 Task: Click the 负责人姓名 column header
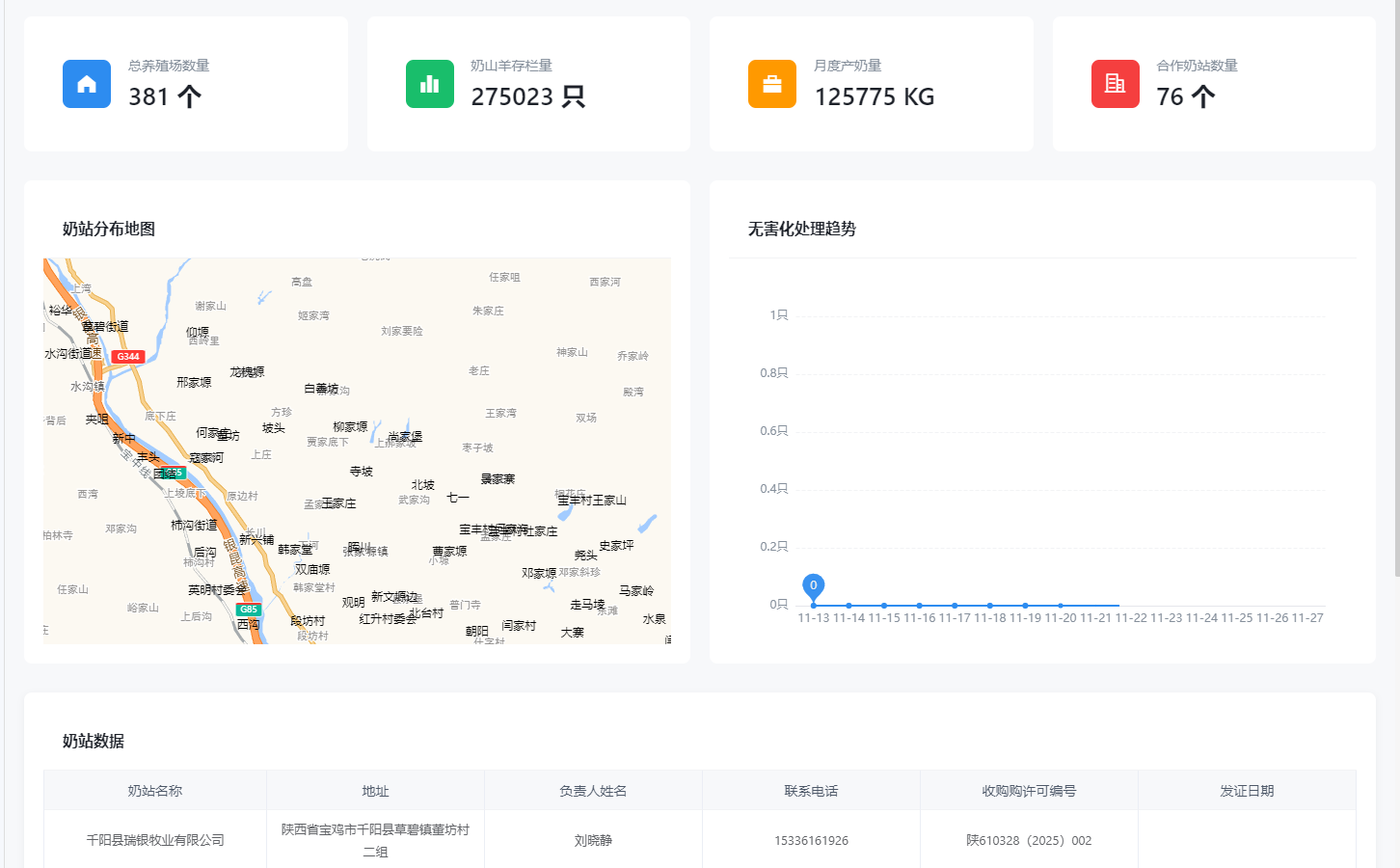click(x=593, y=791)
